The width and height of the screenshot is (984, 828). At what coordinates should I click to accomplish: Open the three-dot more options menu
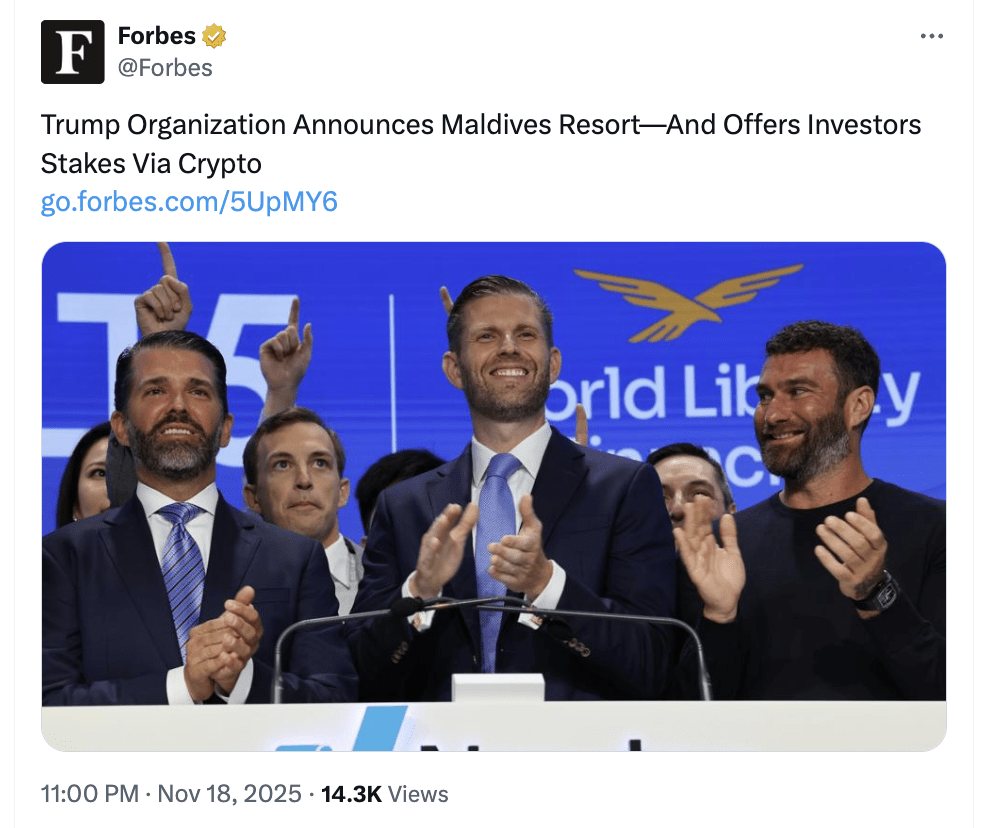coord(931,36)
